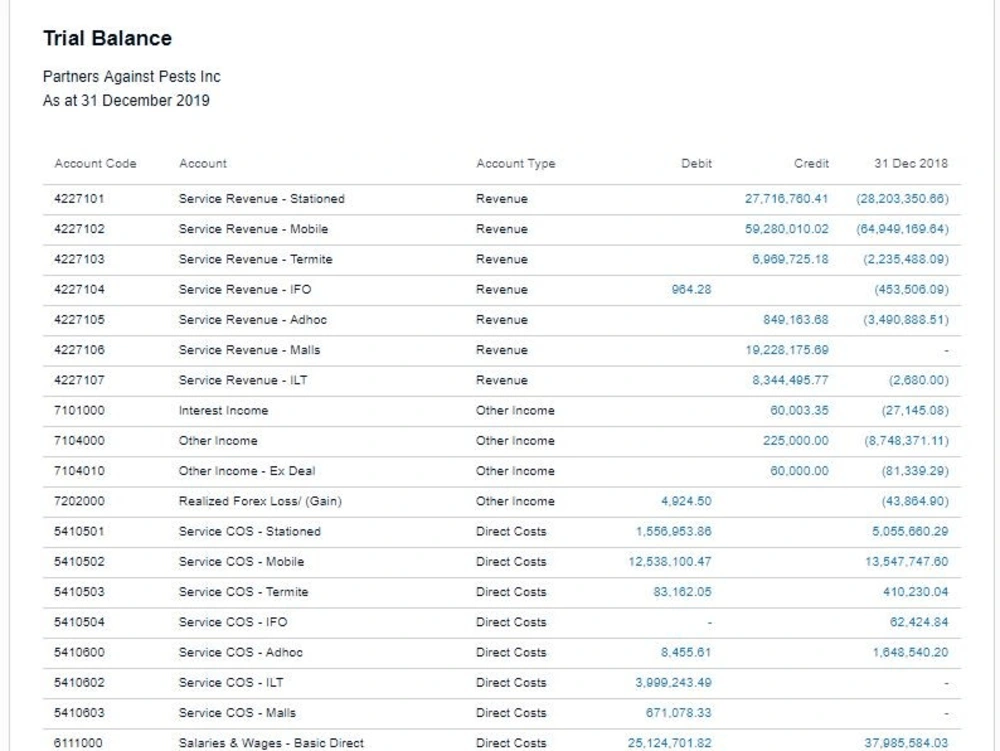Viewport: 1000px width, 751px height.
Task: Open Service Revenue - Stationed credit 27,716,760.41
Action: tap(786, 199)
